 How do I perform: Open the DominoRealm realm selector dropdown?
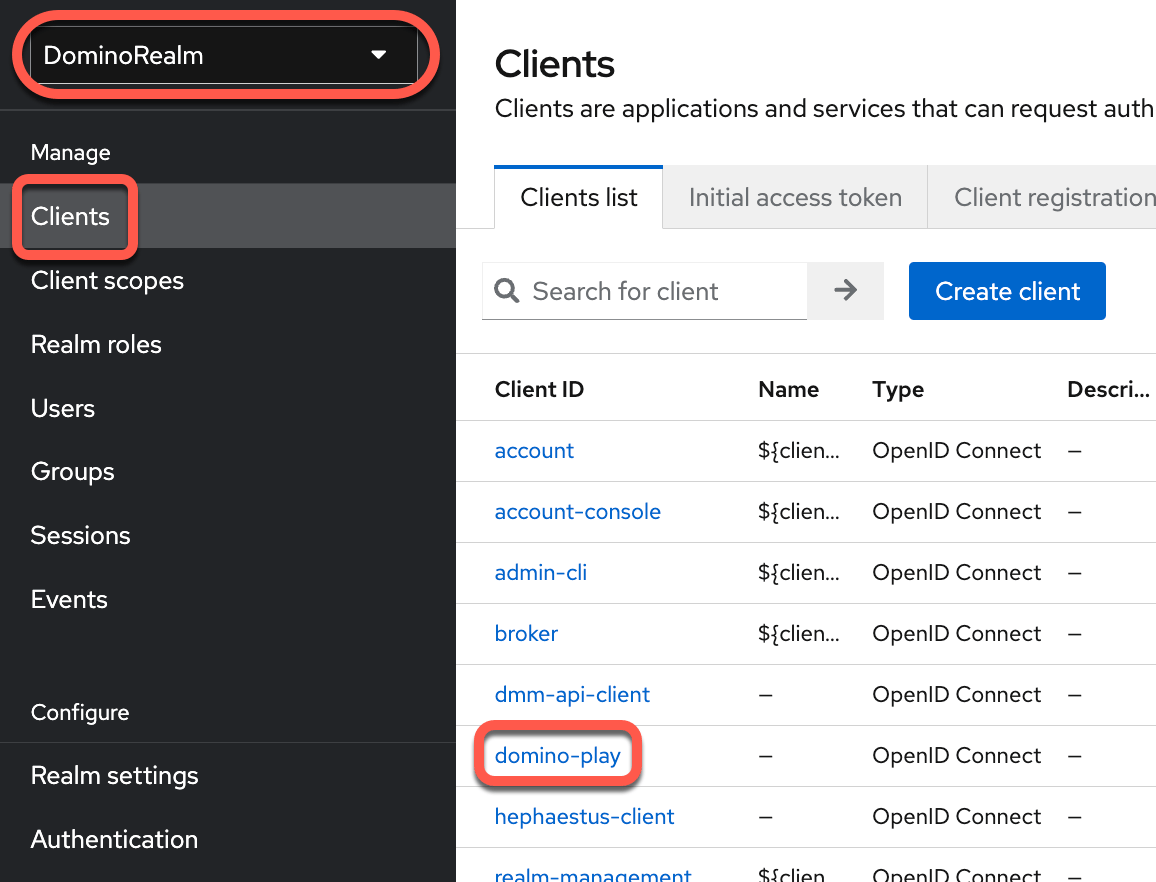tap(223, 55)
